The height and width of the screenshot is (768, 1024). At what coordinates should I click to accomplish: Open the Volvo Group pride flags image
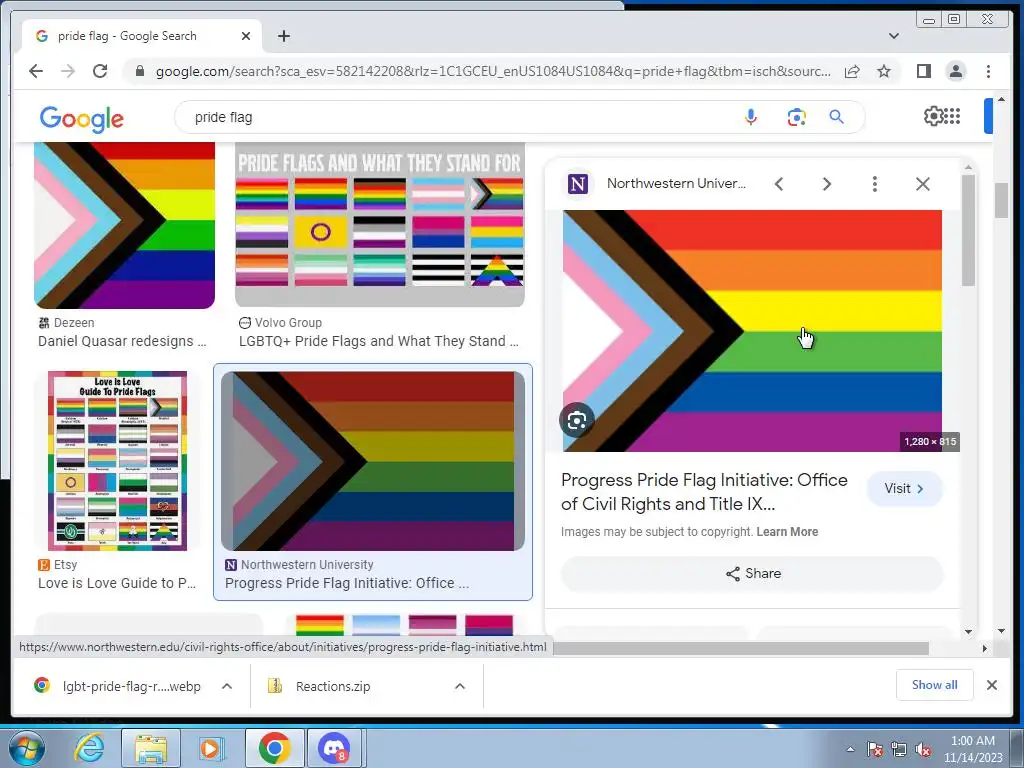[379, 224]
